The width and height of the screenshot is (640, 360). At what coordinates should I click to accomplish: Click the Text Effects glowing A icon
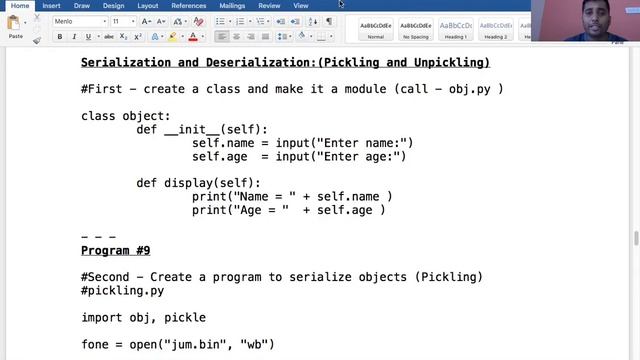coord(155,37)
